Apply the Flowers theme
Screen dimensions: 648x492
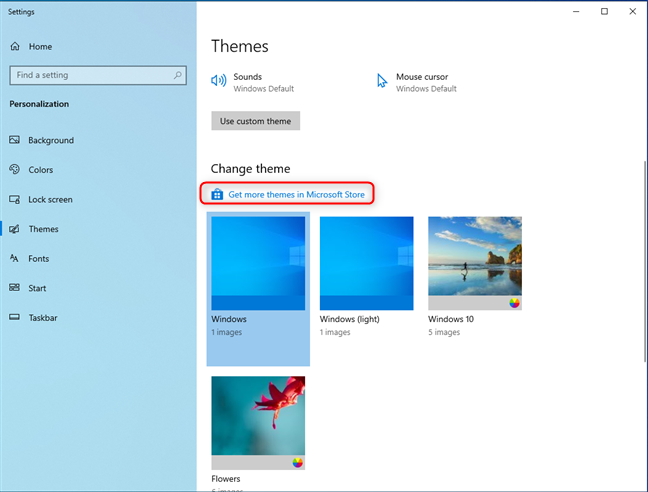tap(258, 423)
